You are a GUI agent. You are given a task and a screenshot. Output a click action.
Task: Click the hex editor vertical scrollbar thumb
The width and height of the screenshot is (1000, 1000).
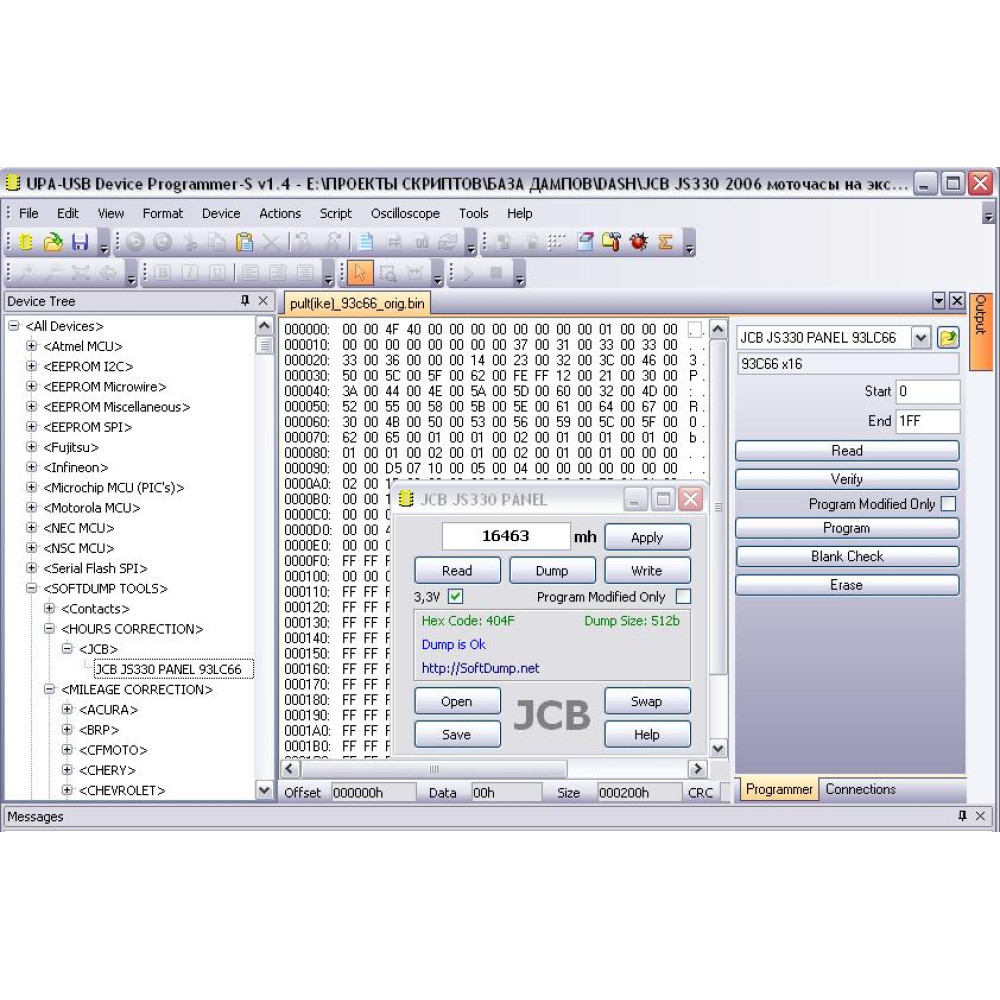click(718, 507)
